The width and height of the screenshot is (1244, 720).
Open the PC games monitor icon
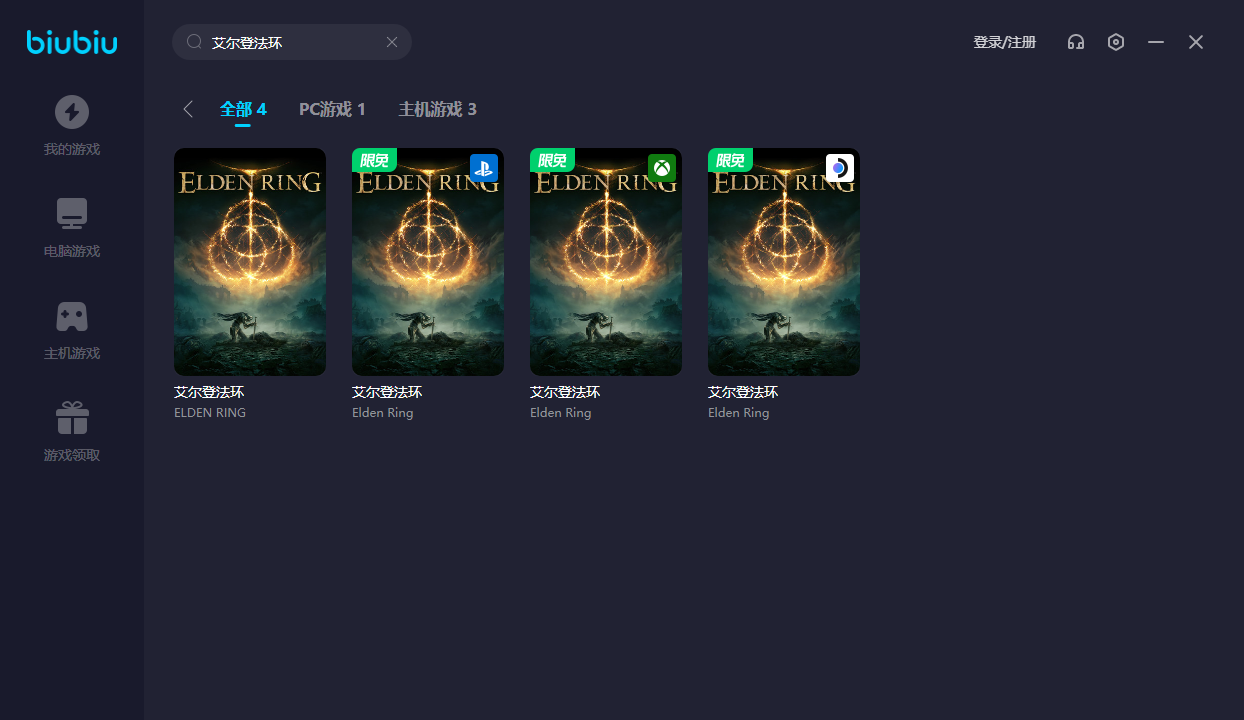click(72, 214)
